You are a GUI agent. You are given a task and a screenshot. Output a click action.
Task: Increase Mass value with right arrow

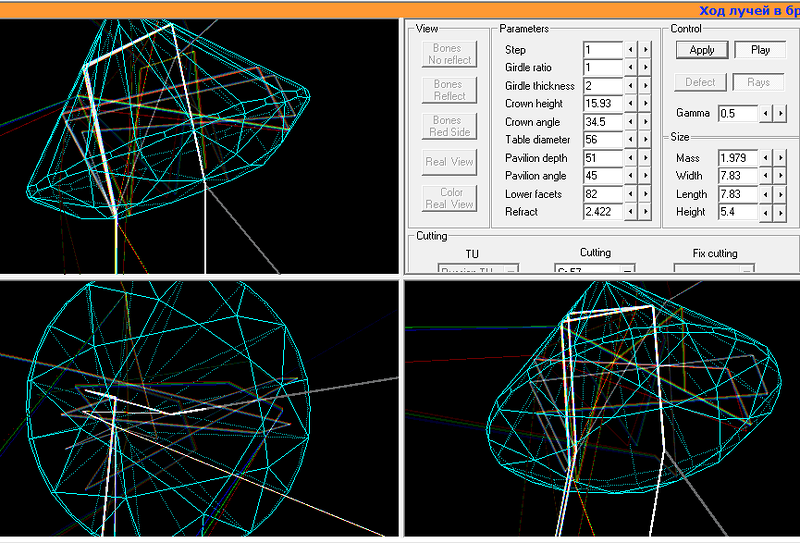[780, 157]
